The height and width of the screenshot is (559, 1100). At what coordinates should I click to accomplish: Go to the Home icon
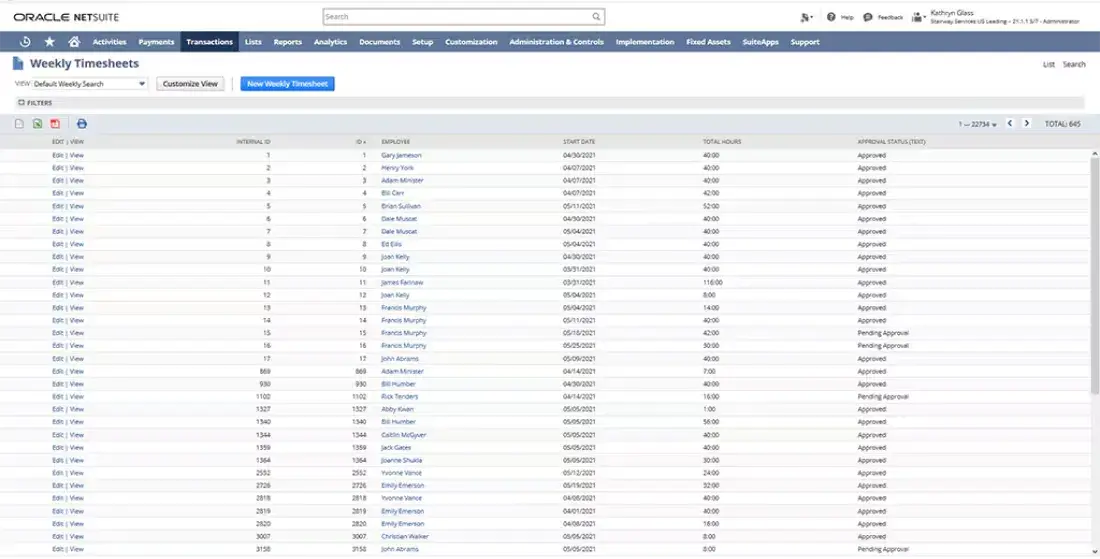(74, 42)
